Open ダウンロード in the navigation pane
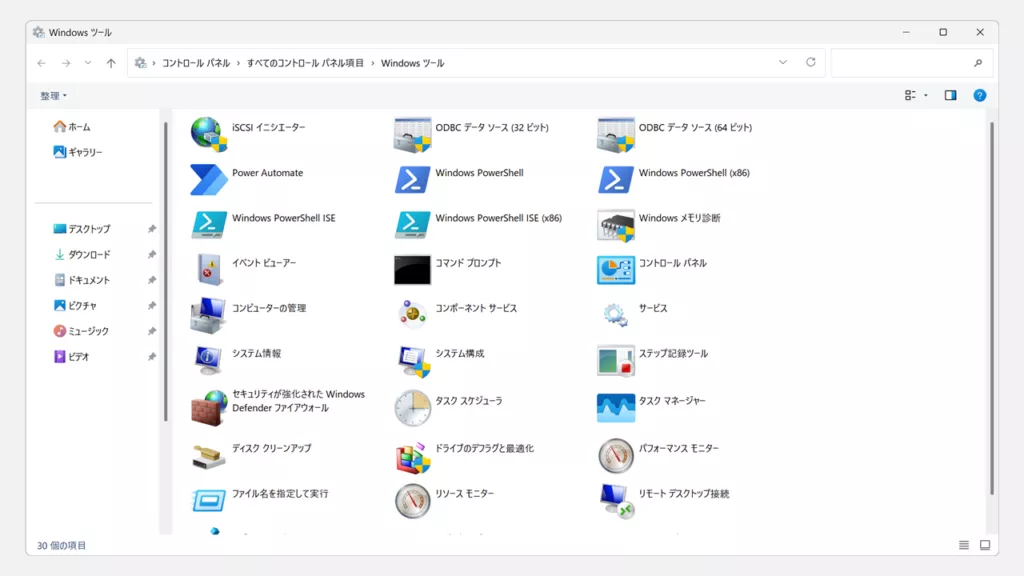Screen dimensions: 1024x576 89,255
